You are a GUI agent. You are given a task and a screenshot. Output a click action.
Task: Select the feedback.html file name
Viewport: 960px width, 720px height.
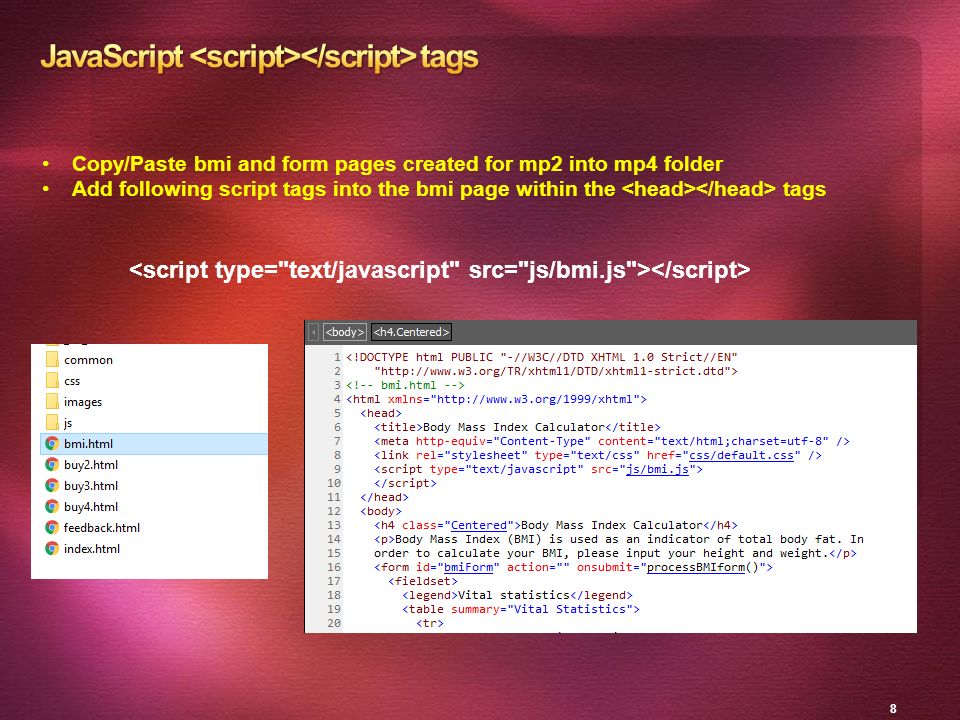pos(102,528)
